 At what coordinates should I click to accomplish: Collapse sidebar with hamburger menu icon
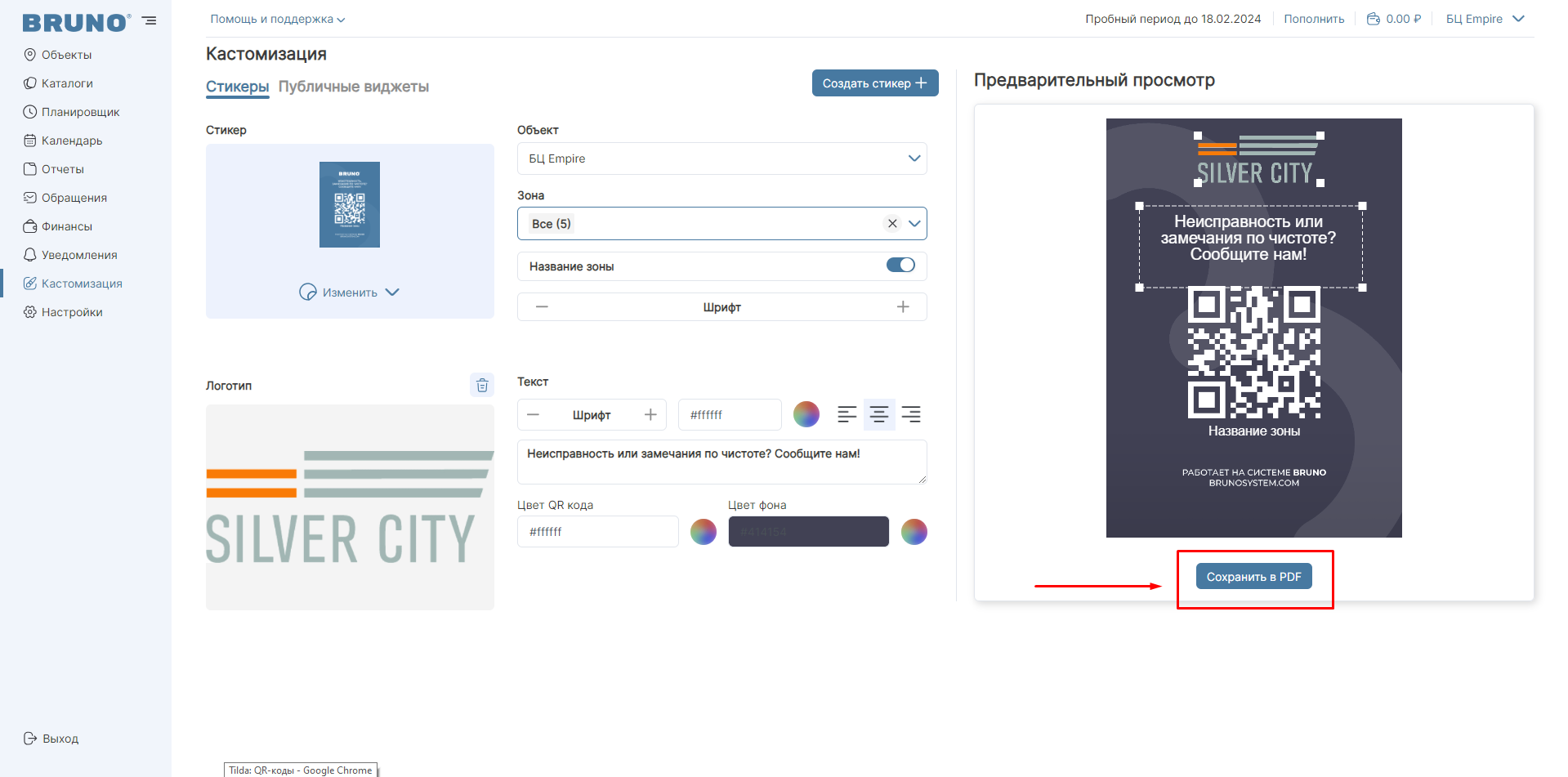pyautogui.click(x=150, y=21)
